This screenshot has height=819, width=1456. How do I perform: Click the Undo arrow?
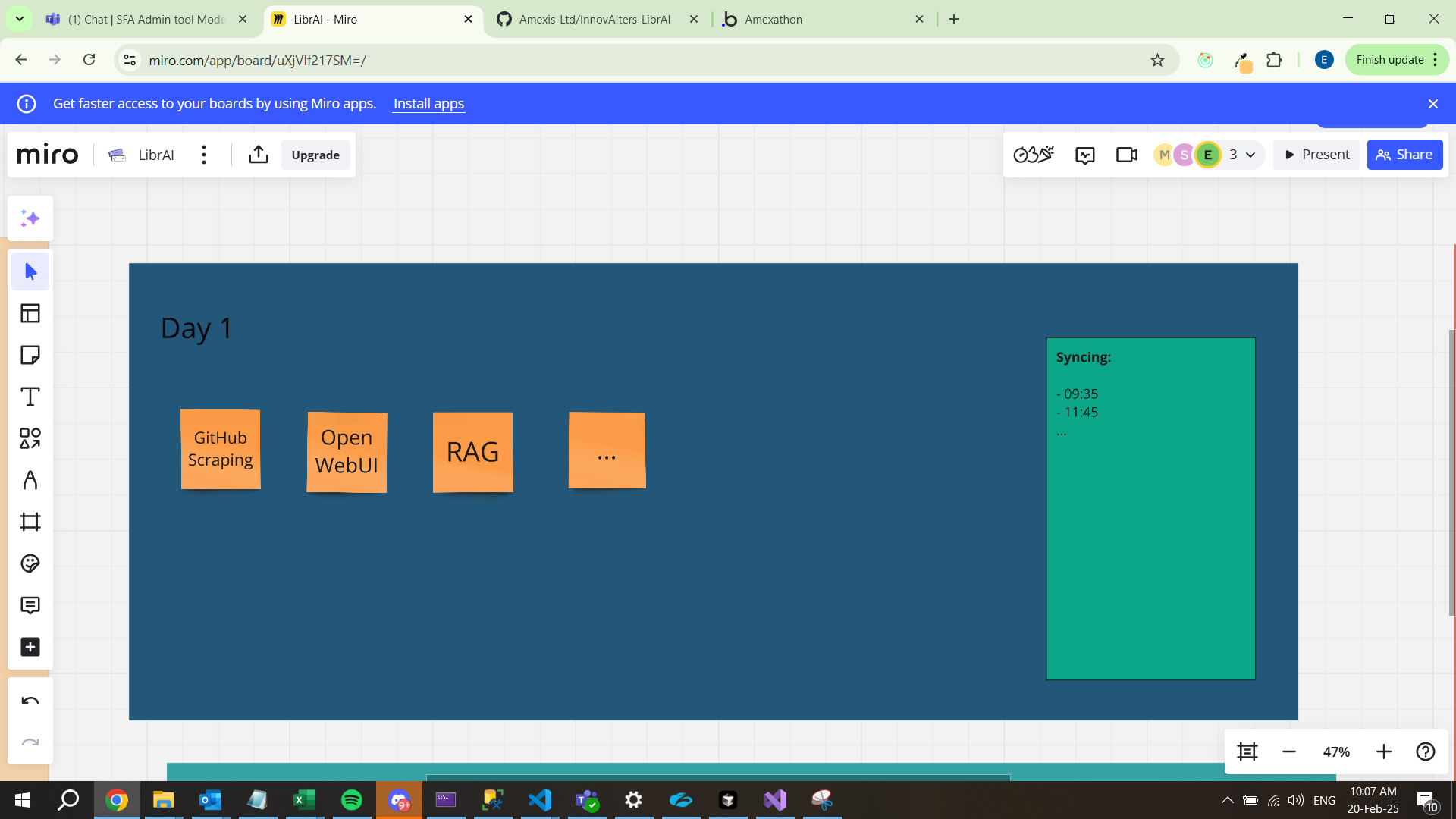coord(30,701)
